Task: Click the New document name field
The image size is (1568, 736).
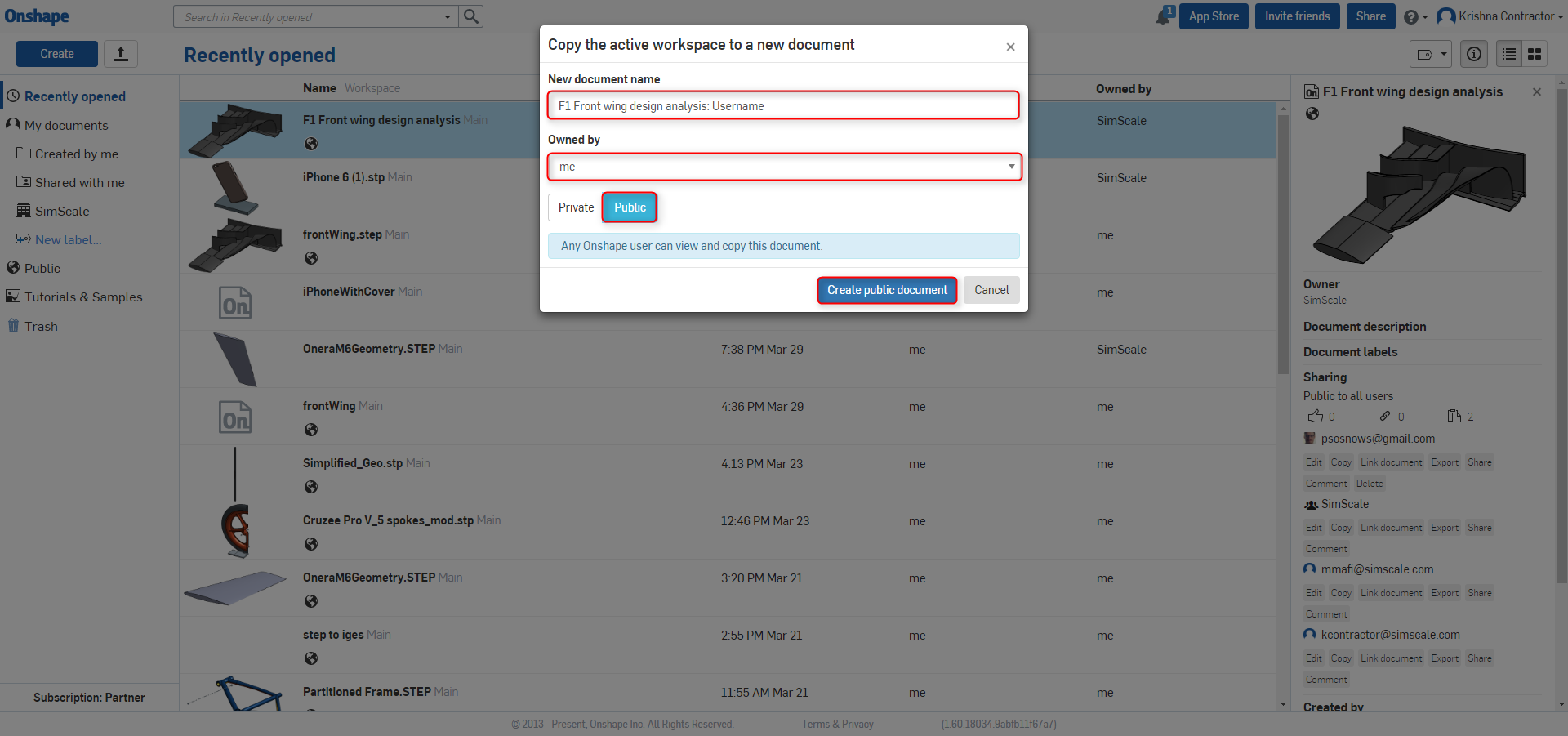Action: click(x=784, y=106)
